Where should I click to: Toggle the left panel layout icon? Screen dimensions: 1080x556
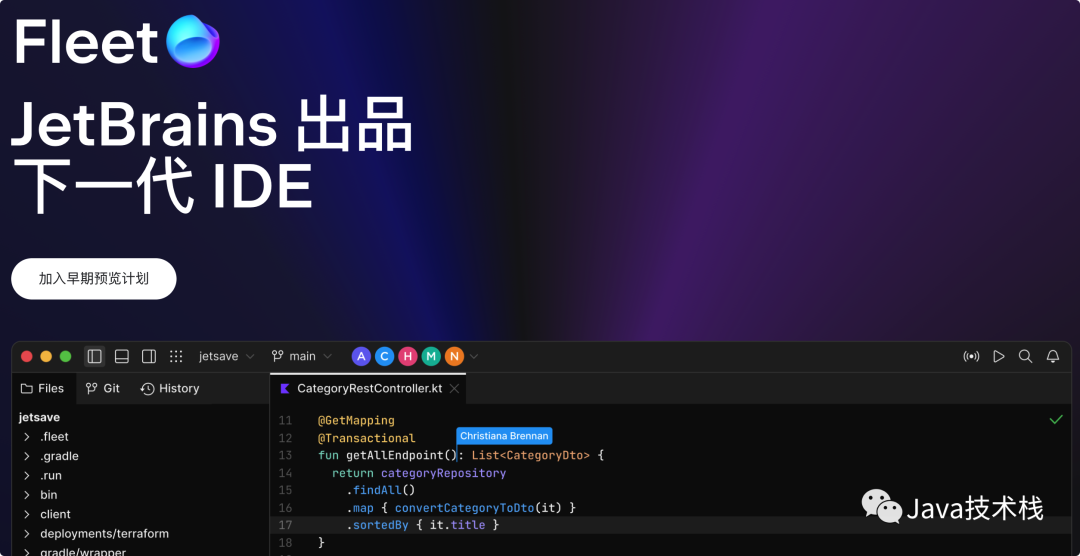95,356
